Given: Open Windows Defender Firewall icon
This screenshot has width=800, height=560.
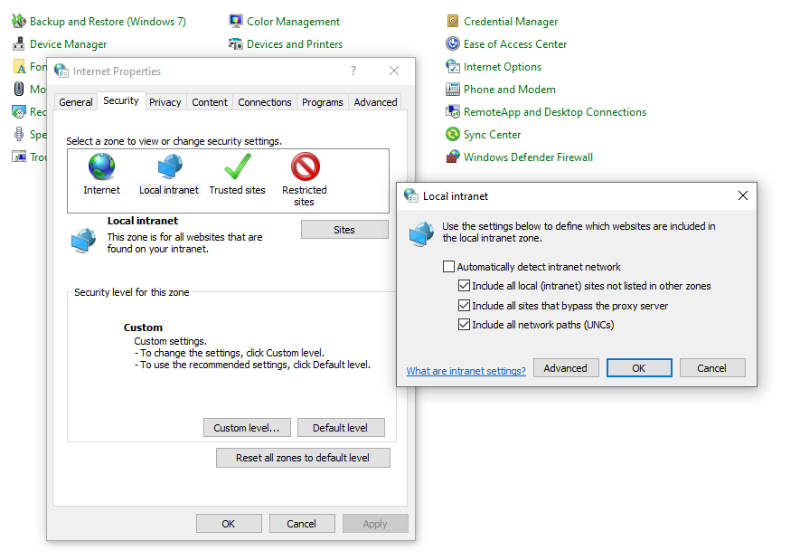Looking at the screenshot, I should pos(453,157).
